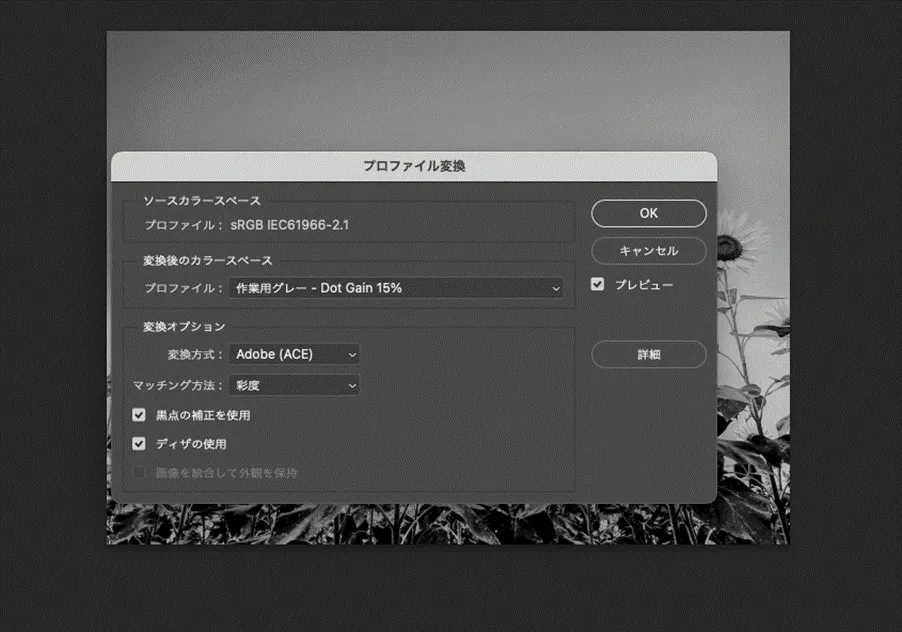Open the マッチング方法 dropdown showing 彩度
The image size is (902, 632).
294,385
